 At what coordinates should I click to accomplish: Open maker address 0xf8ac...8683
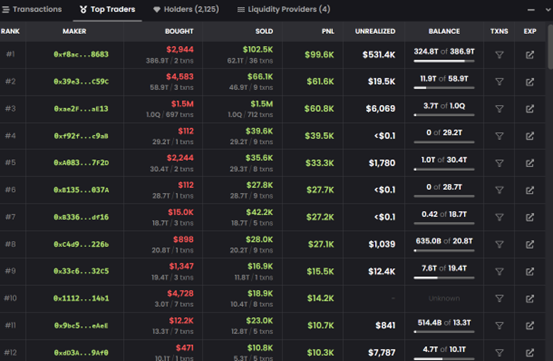click(x=81, y=54)
